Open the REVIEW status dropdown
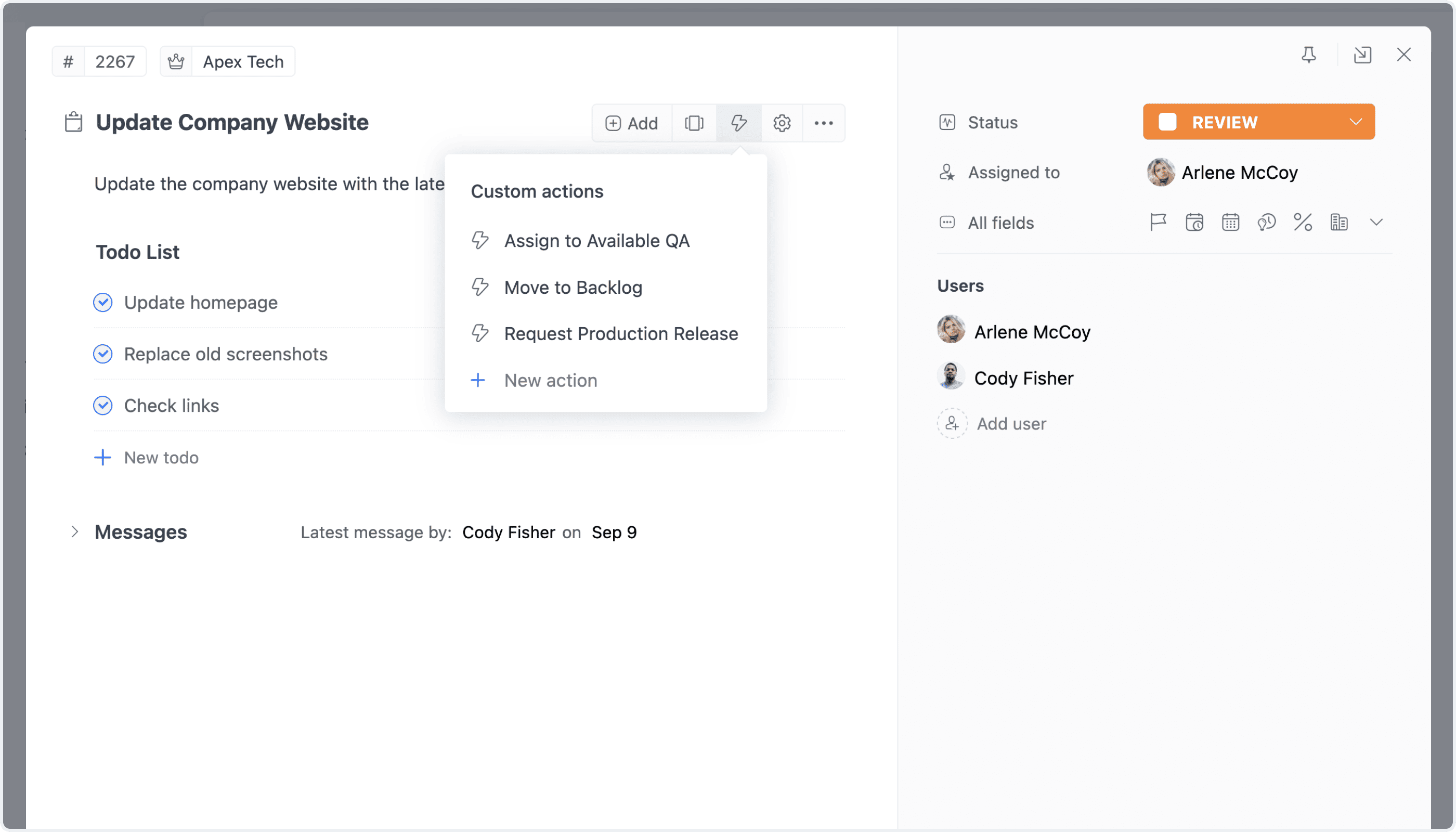Image resolution: width=1456 pixels, height=832 pixels. [x=1259, y=122]
